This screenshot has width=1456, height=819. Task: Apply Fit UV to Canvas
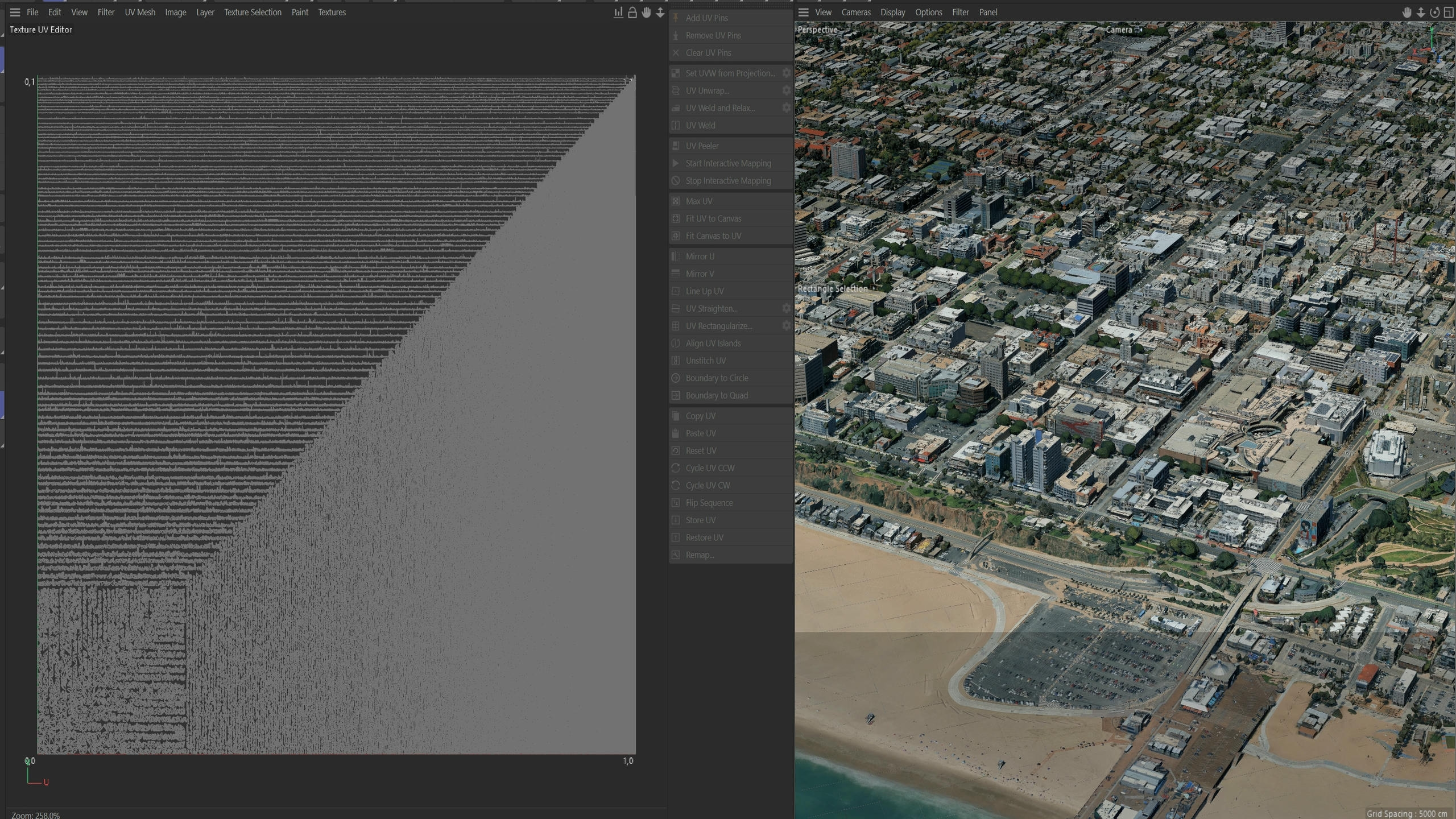tap(731, 218)
